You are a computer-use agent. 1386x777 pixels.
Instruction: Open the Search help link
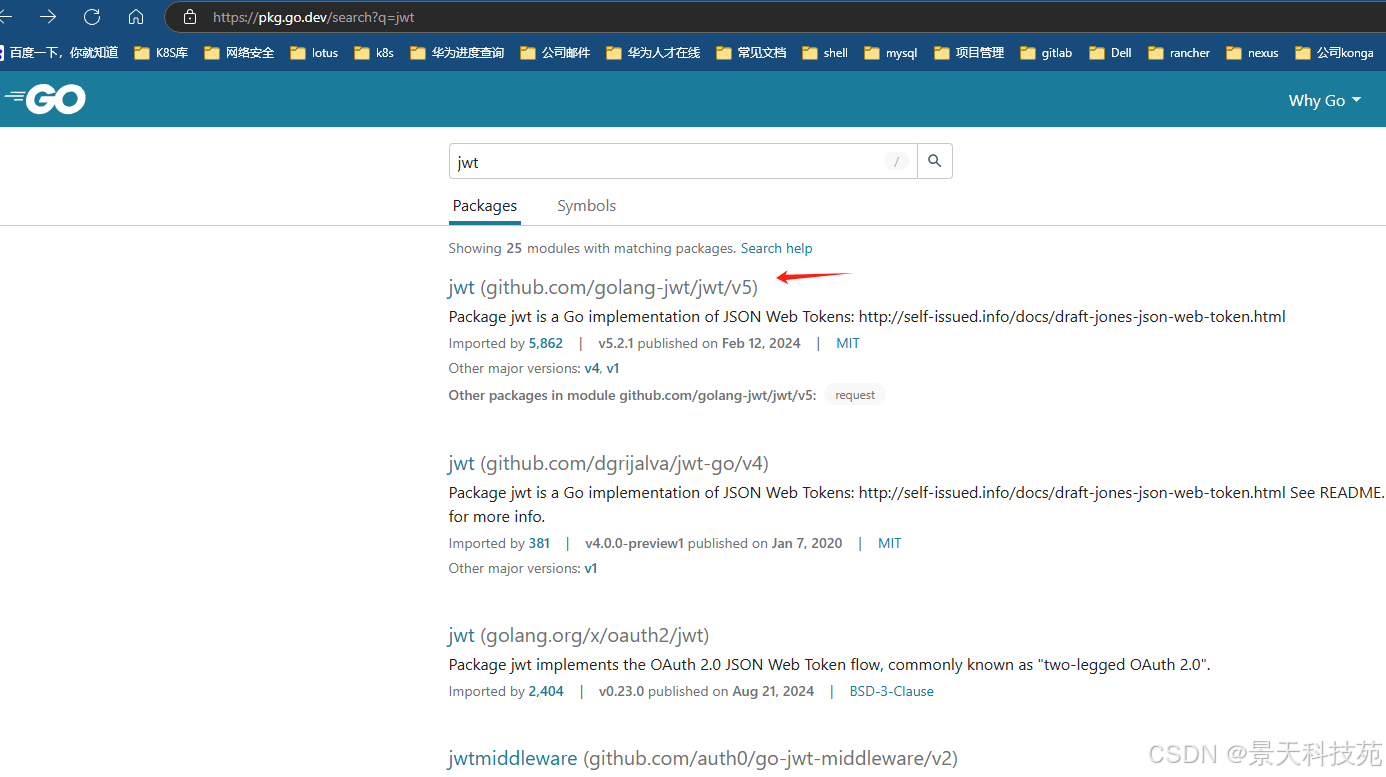tap(776, 248)
